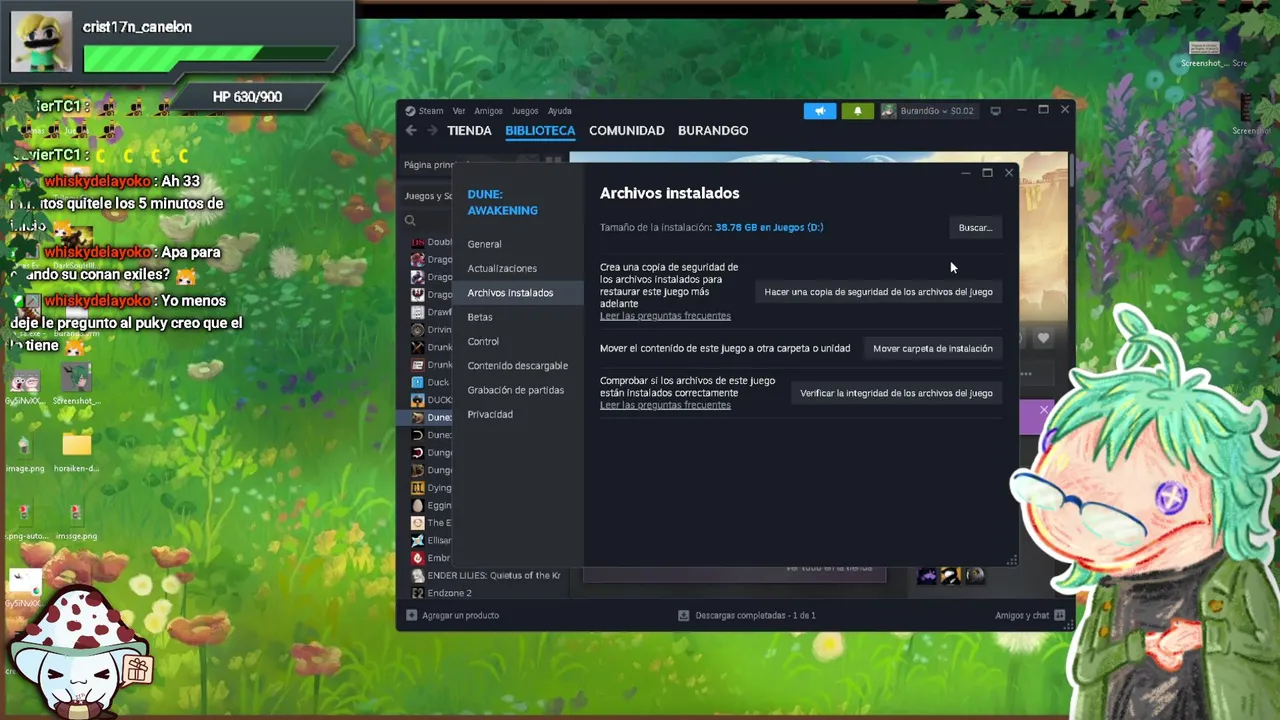Image resolution: width=1280 pixels, height=720 pixels.
Task: Click the Big Picture monitor icon
Action: [995, 111]
